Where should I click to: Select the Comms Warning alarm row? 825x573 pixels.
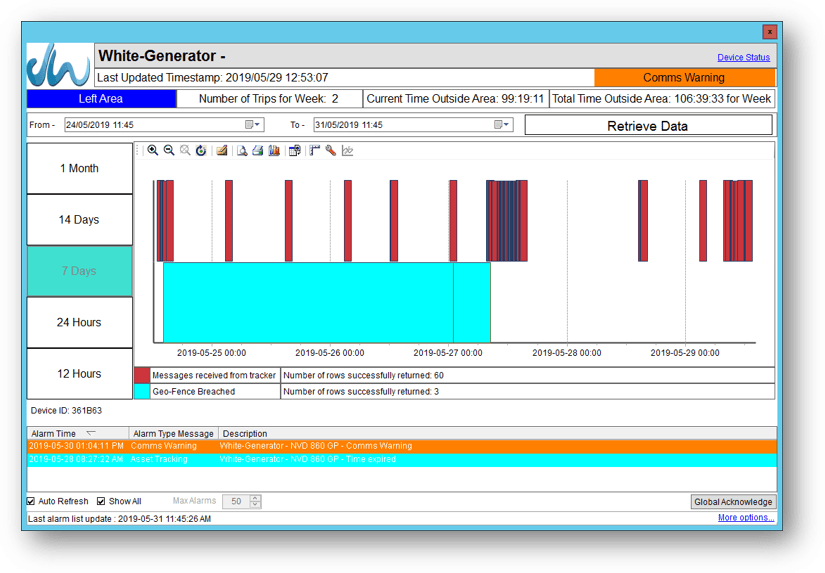pos(402,446)
